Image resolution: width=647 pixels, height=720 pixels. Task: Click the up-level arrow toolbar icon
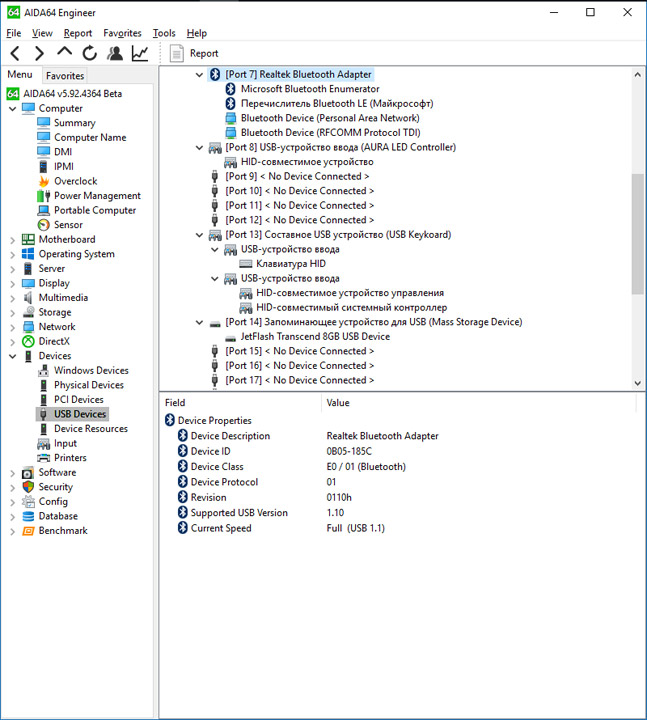tap(64, 52)
